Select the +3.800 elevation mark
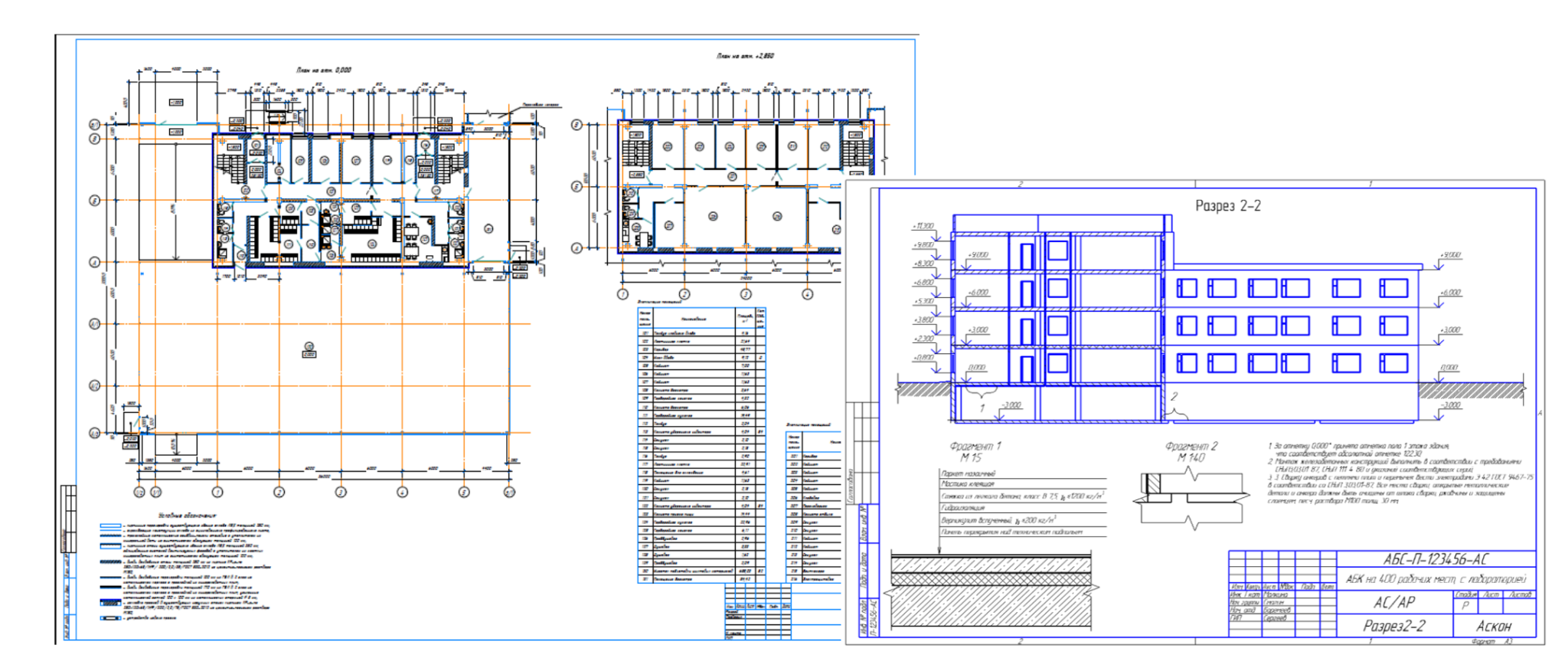 [923, 320]
